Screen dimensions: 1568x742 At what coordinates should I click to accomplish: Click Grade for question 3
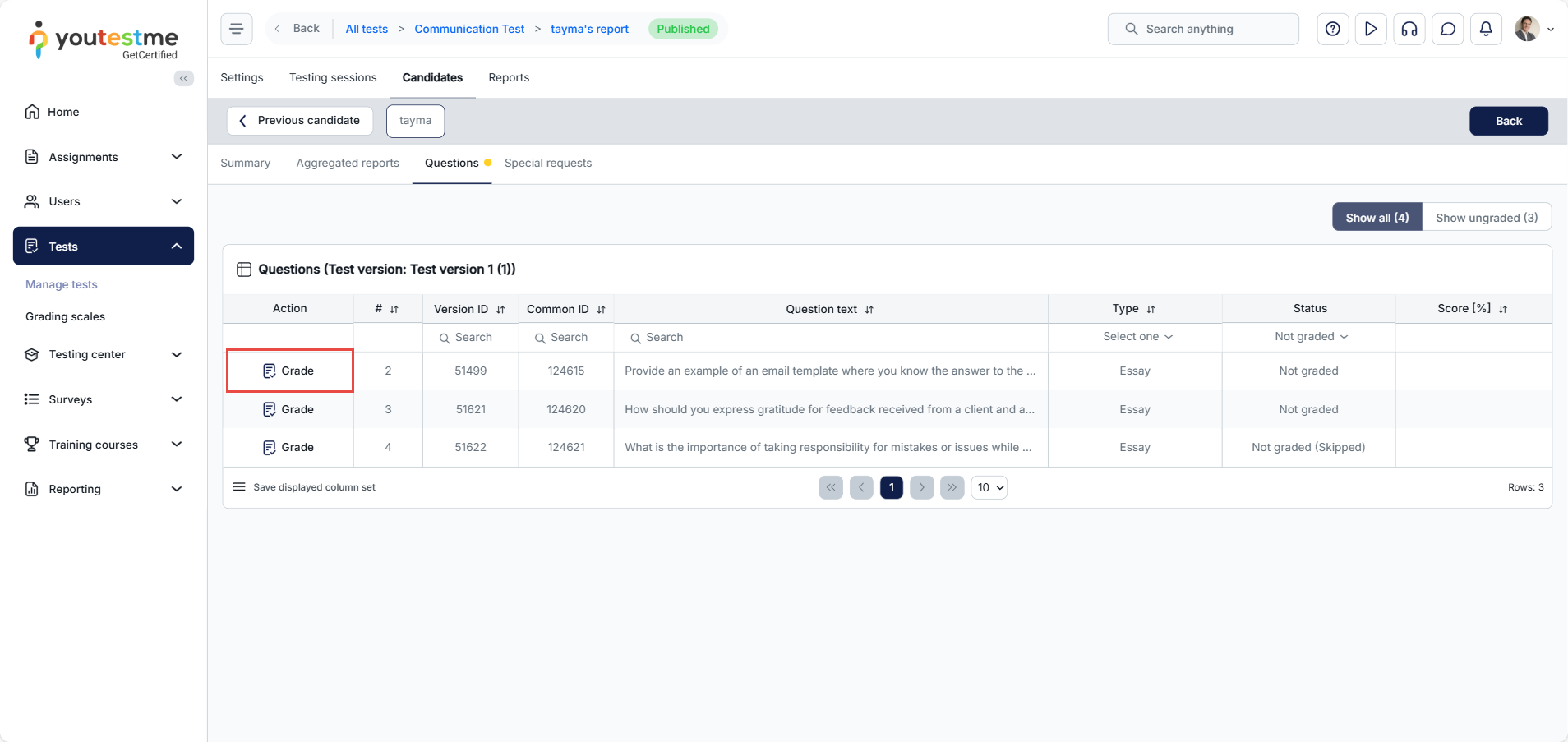coord(288,409)
